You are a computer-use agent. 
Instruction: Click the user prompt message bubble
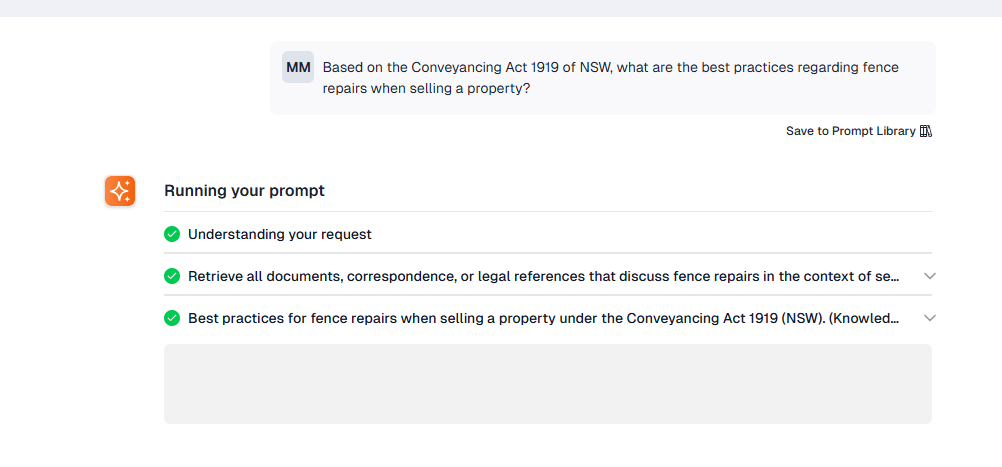(603, 78)
